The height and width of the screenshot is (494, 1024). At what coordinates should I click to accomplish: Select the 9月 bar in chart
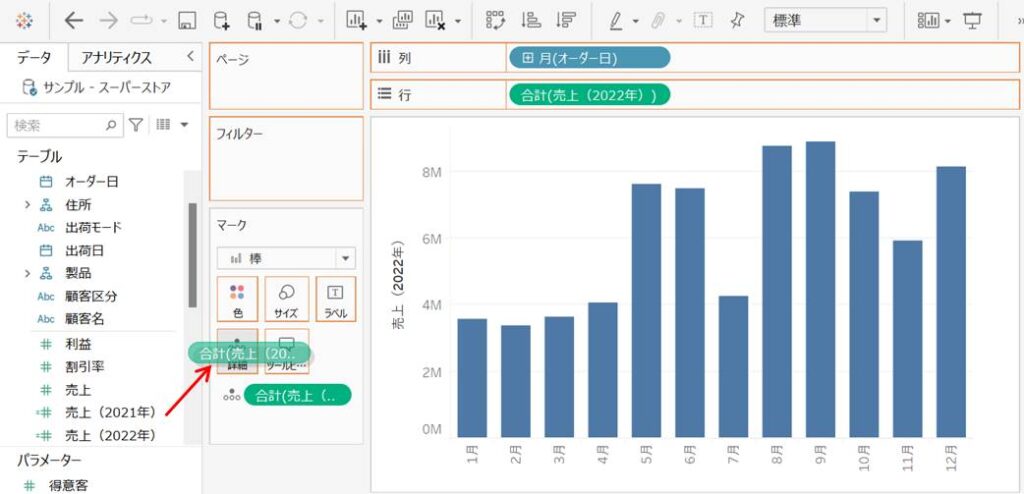[x=820, y=289]
